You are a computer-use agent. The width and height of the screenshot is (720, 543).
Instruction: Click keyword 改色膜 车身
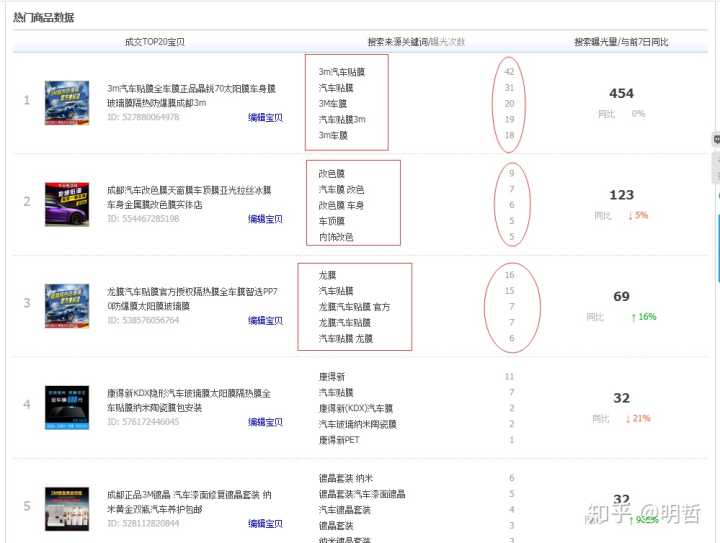(x=341, y=205)
